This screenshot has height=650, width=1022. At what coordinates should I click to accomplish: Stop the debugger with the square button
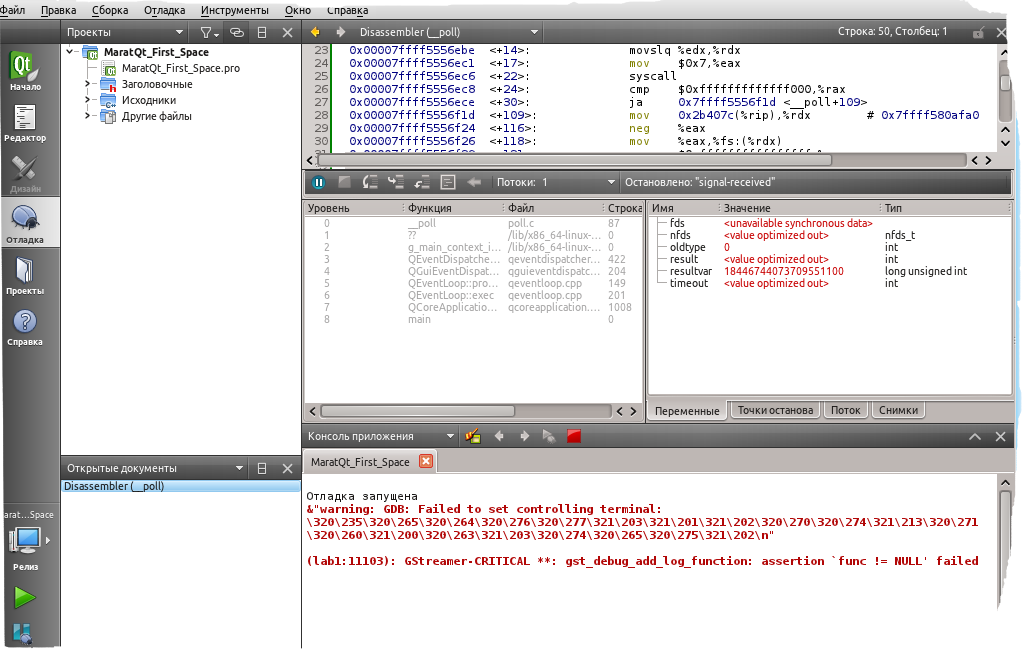(x=344, y=183)
